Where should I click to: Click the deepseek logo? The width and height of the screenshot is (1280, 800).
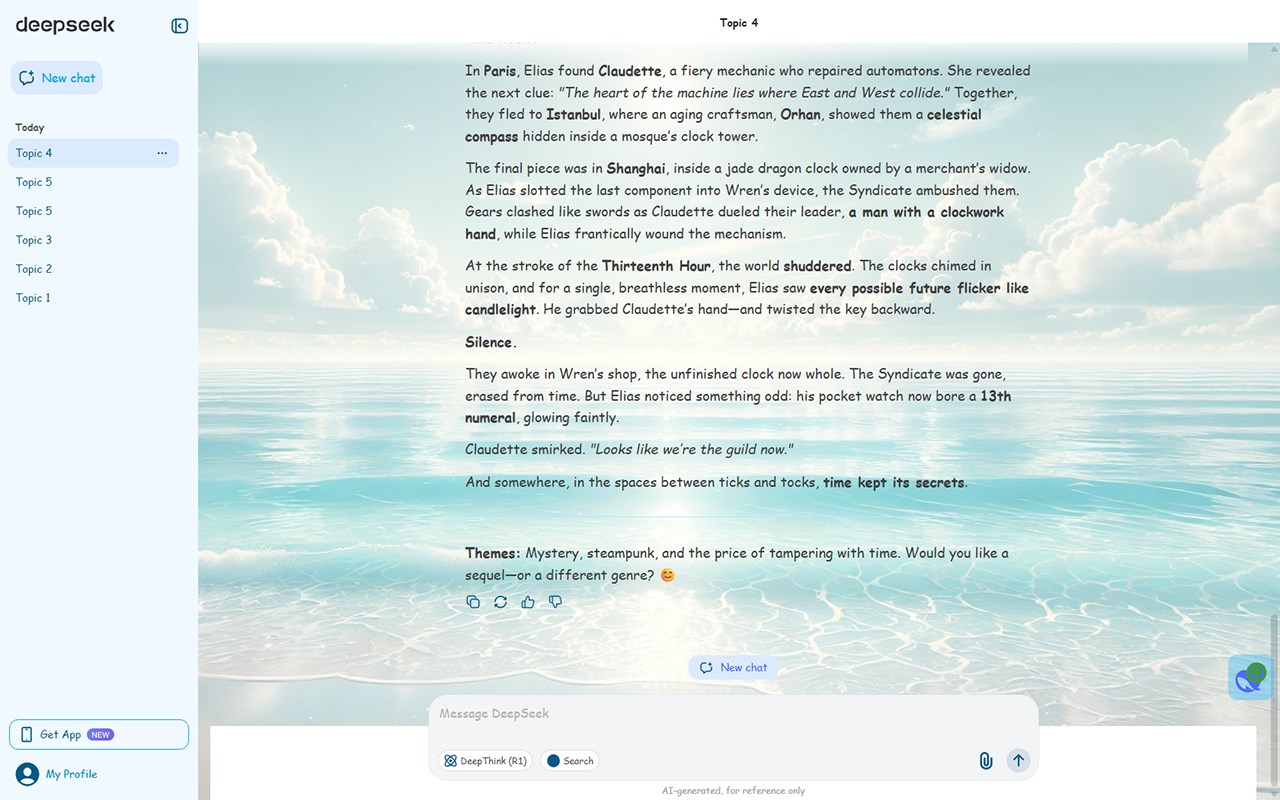coord(65,26)
